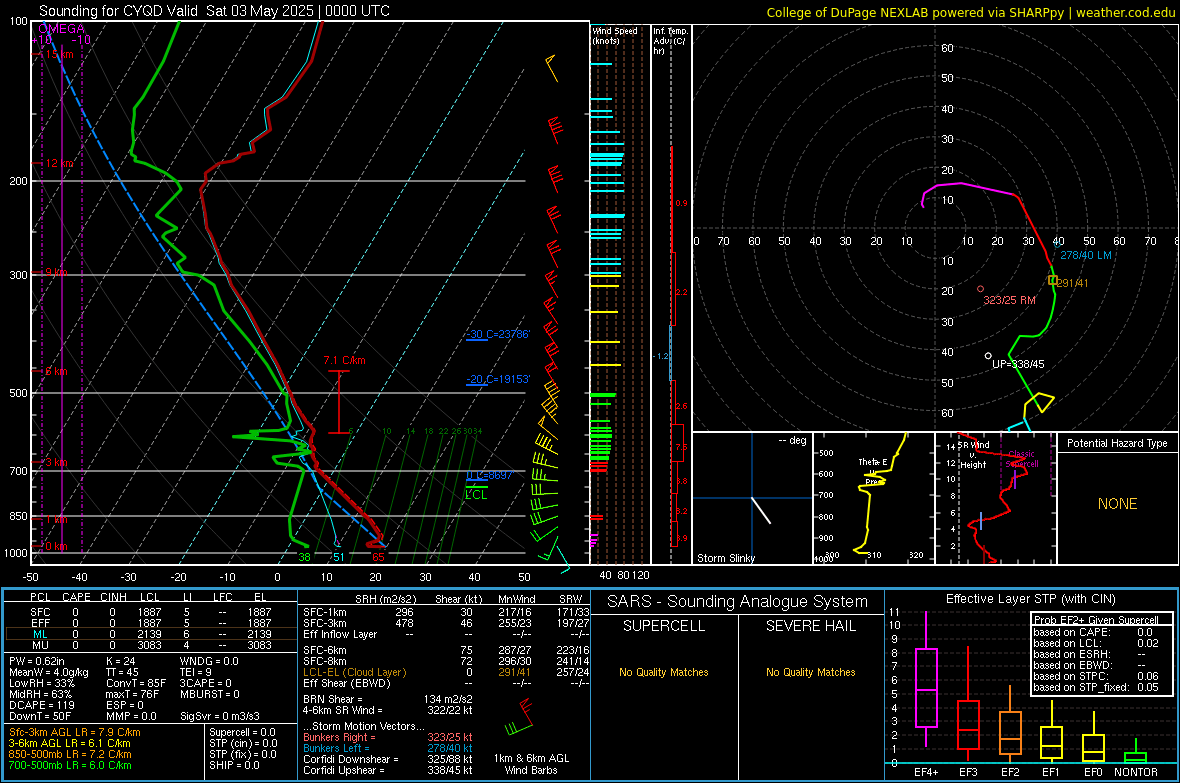This screenshot has width=1180, height=783.
Task: Click the magenta OMEGA label
Action: pos(61,29)
